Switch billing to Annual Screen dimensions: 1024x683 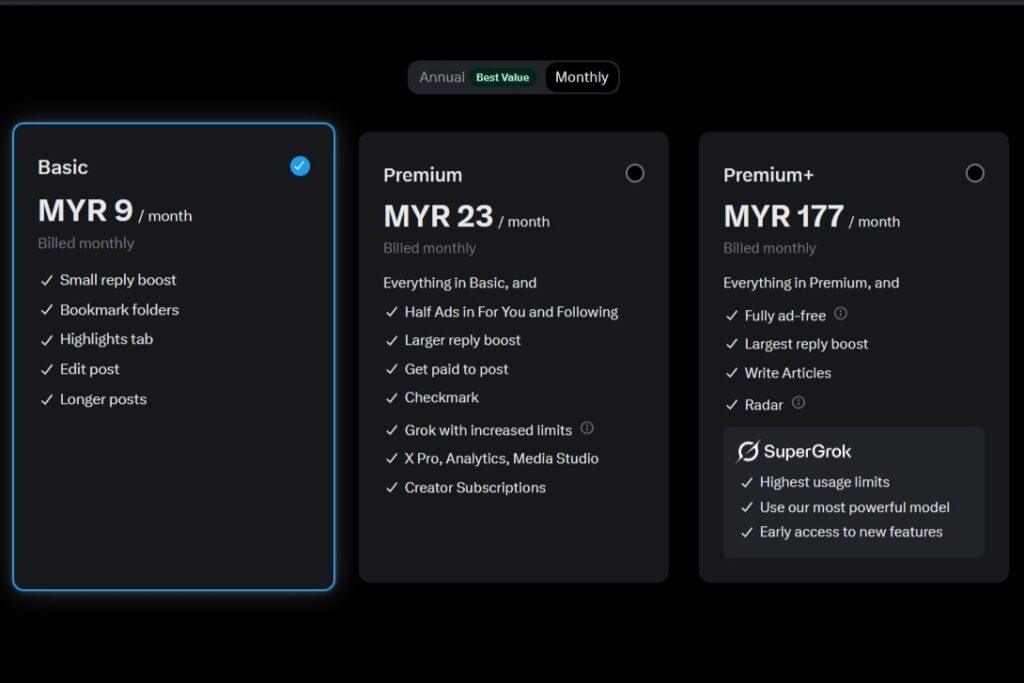[442, 77]
